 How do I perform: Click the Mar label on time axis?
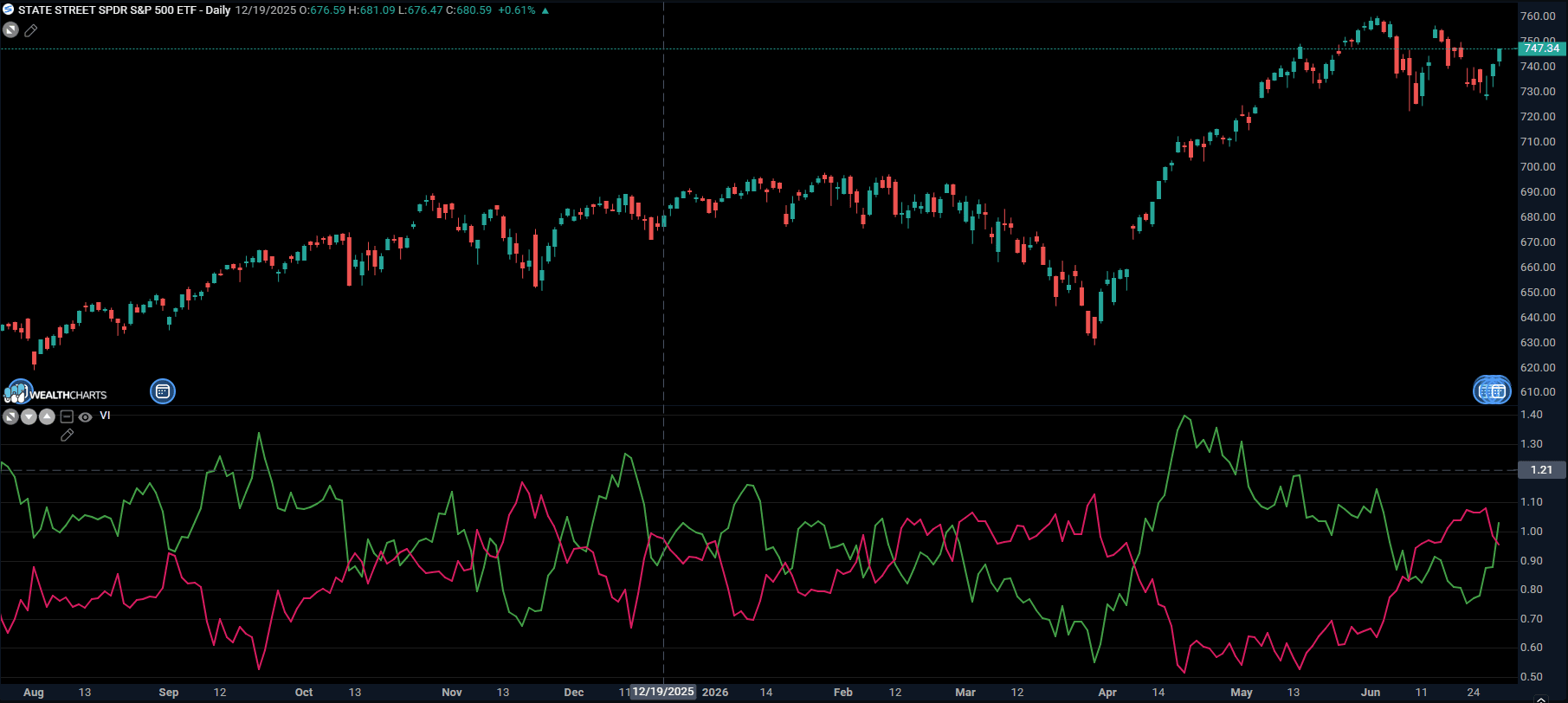(965, 693)
